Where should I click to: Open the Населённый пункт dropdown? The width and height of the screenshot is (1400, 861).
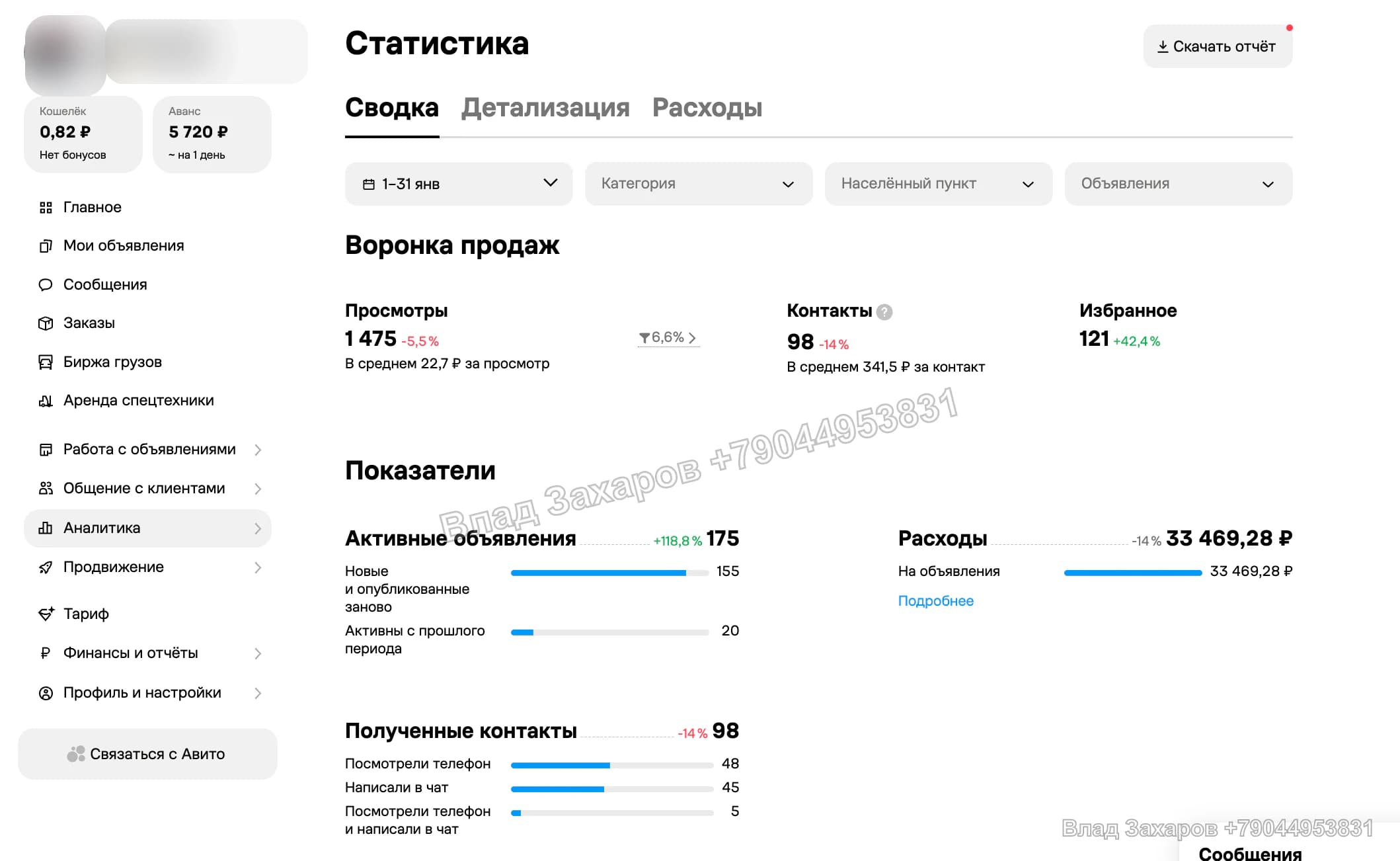939,184
